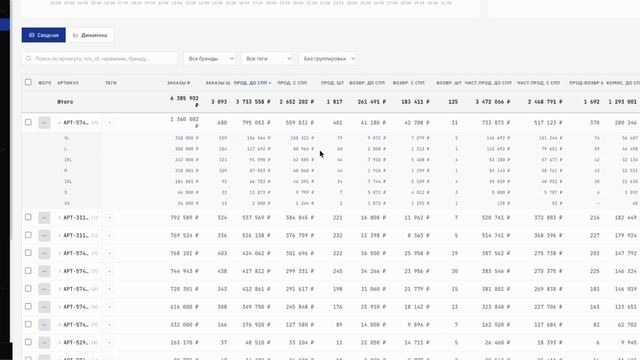Add tag on the АРТ-529 row
640x360 pixels.
[109, 343]
